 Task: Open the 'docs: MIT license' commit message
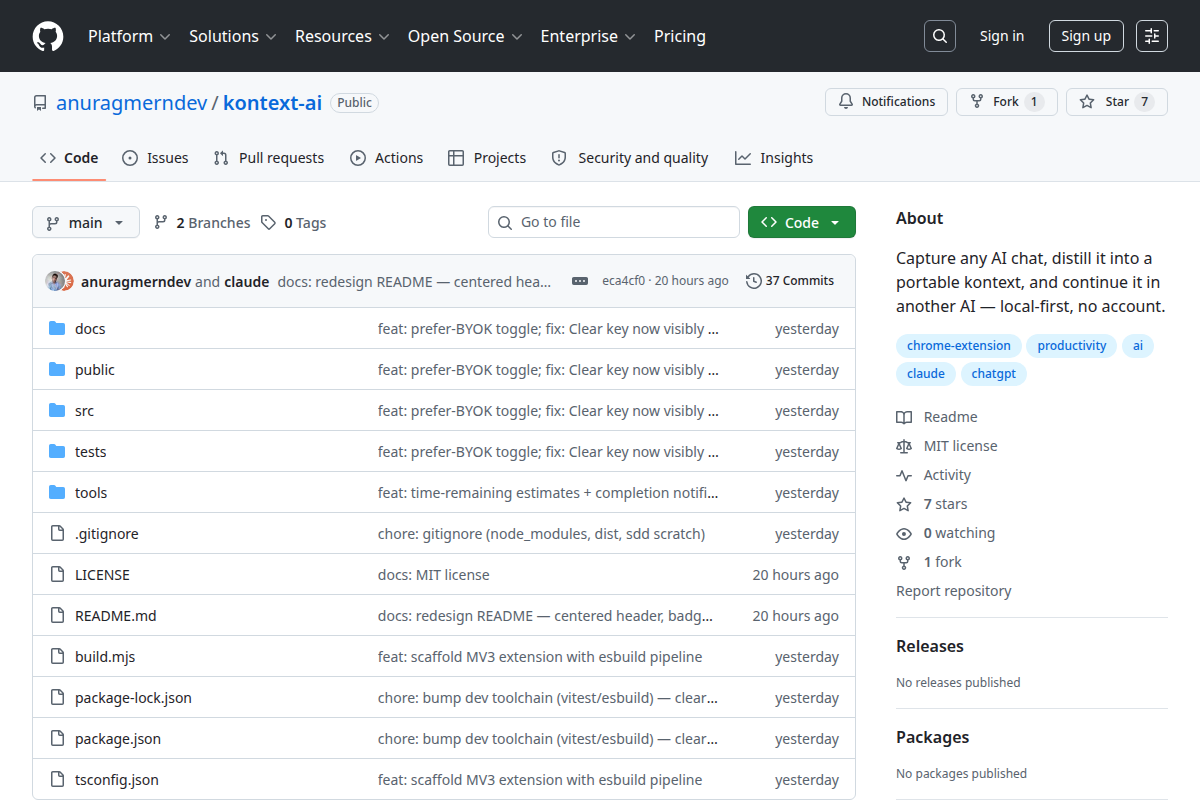pyautogui.click(x=434, y=575)
